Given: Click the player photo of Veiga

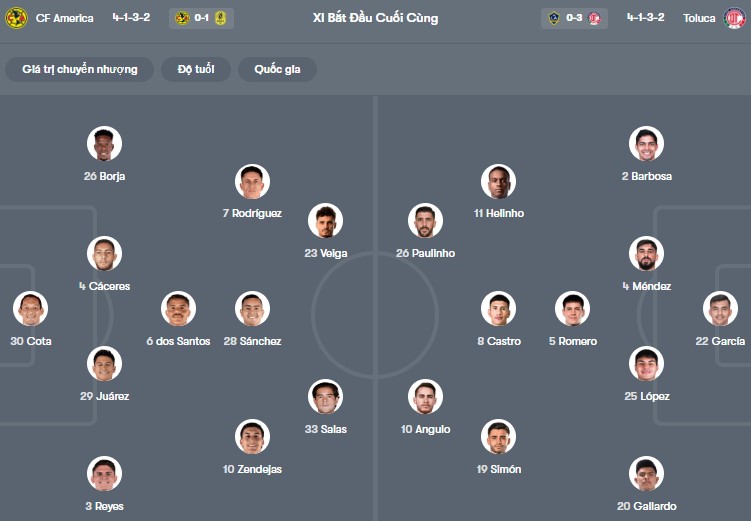Looking at the screenshot, I should pos(325,221).
